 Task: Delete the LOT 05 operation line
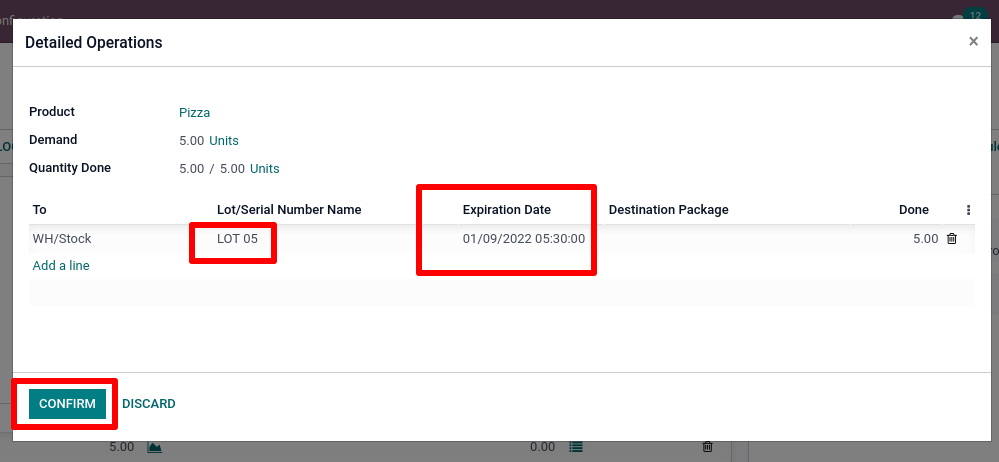[952, 239]
